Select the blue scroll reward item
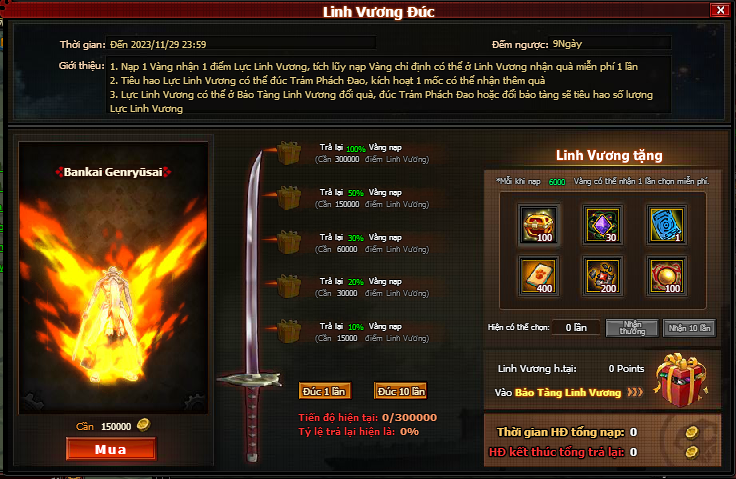 (x=667, y=225)
